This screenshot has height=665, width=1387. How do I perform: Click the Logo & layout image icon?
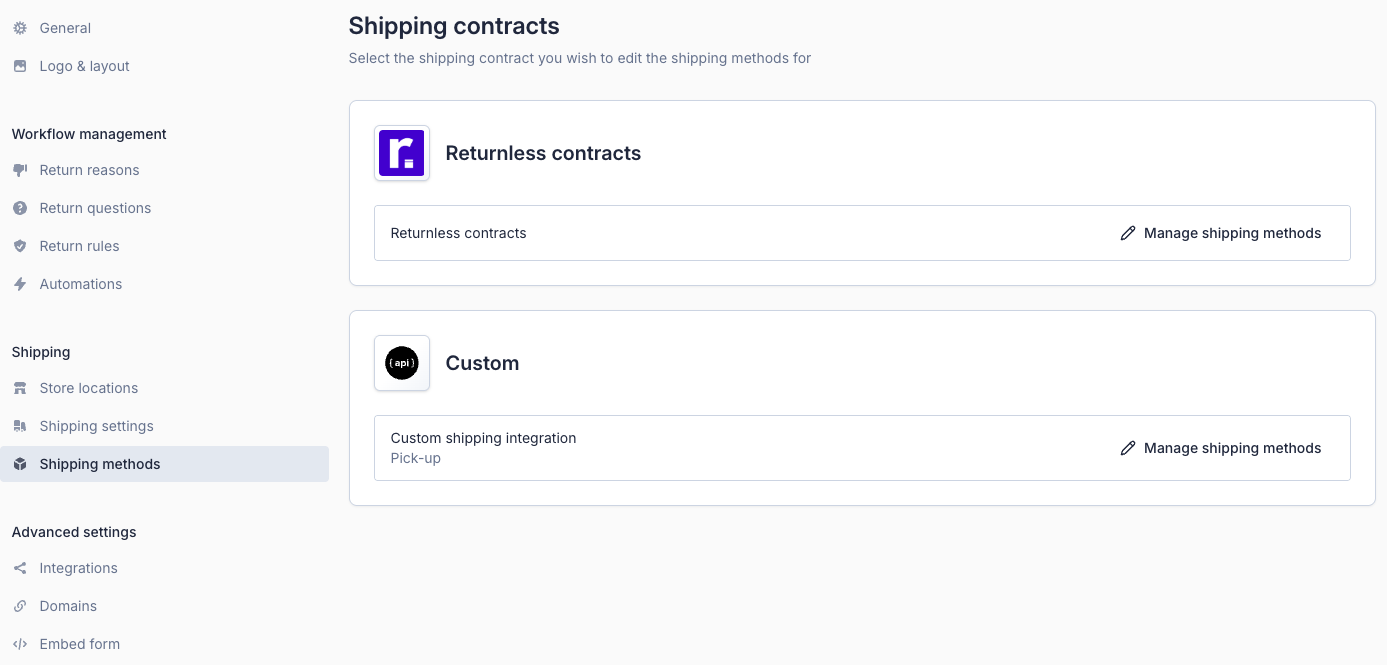pyautogui.click(x=20, y=66)
